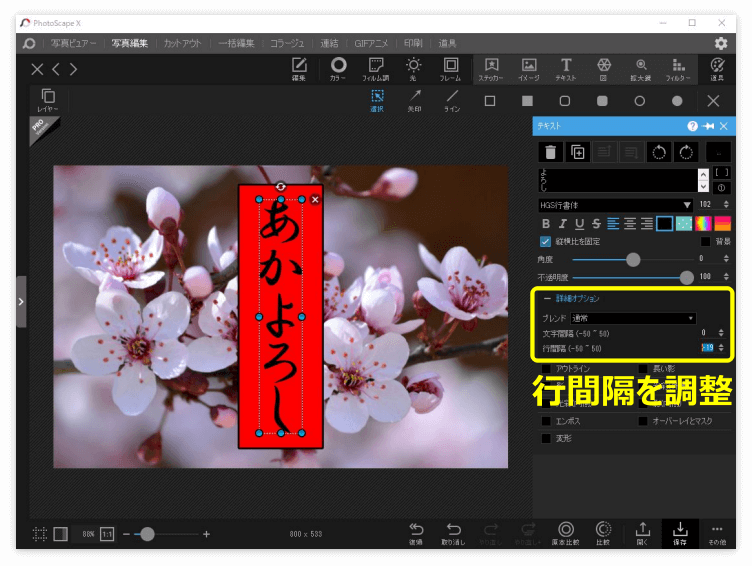Enable the 変形 transform checkbox
The width and height of the screenshot is (752, 566).
546,438
